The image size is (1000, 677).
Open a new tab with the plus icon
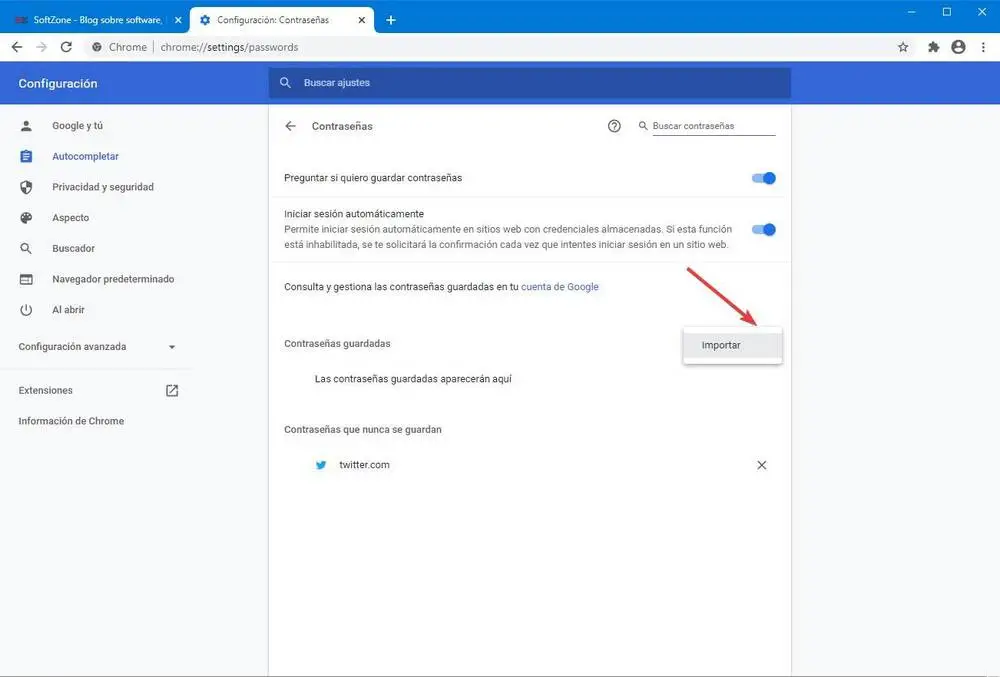click(391, 20)
